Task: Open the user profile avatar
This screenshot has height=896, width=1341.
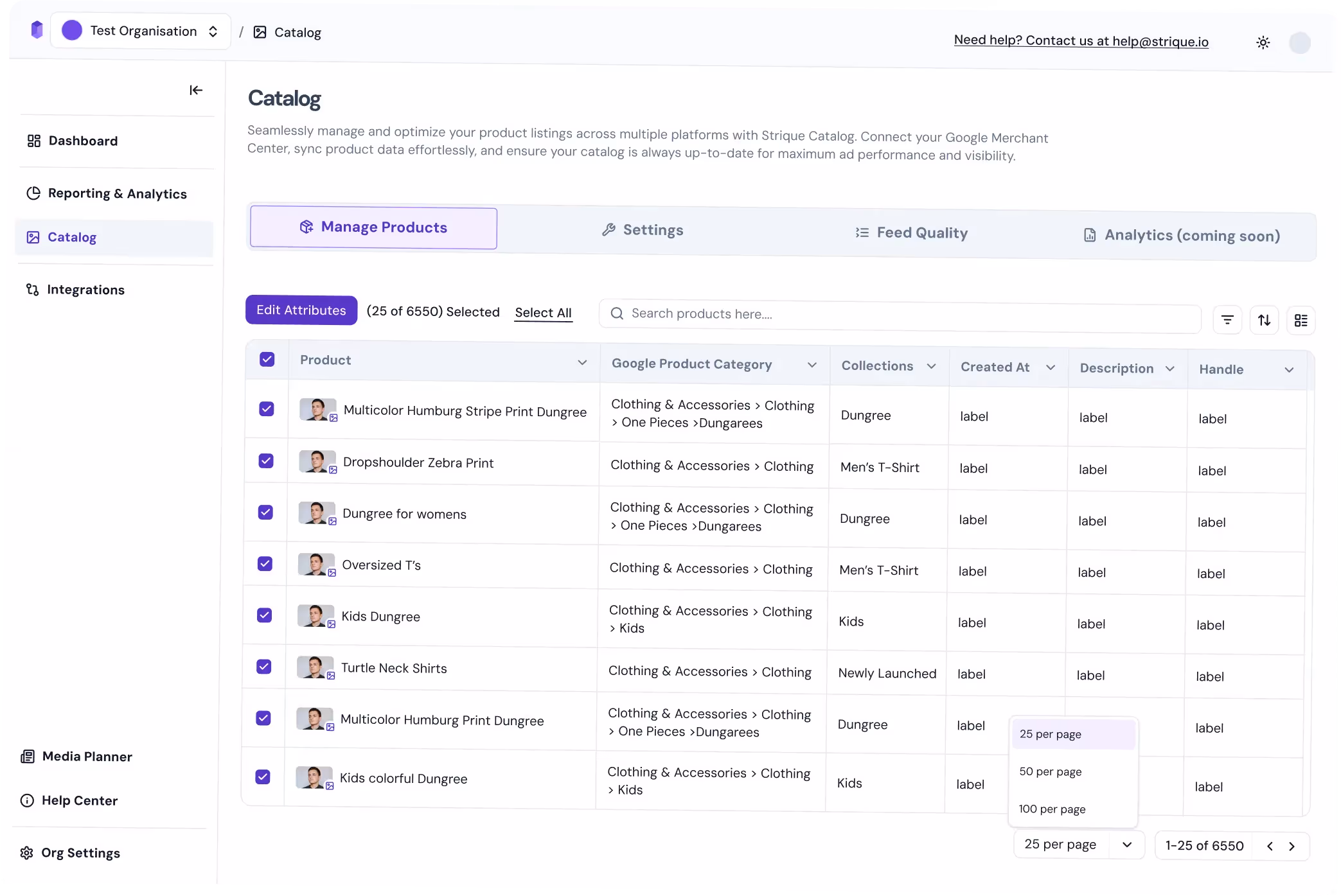Action: pyautogui.click(x=1300, y=43)
